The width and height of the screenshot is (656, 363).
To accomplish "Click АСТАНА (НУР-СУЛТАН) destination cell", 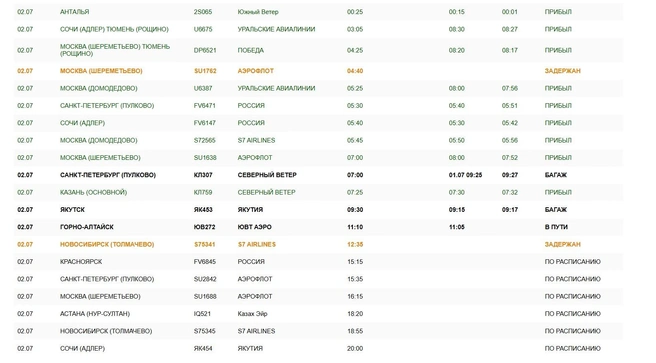I will point(95,314).
